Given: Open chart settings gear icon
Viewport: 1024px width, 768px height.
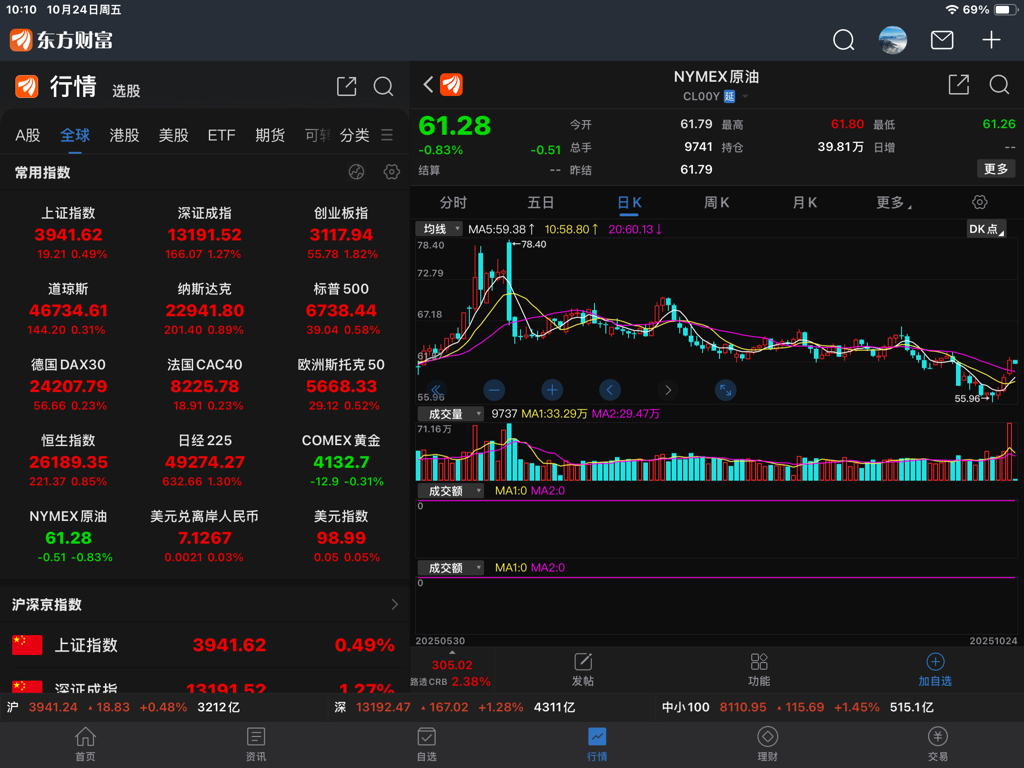Looking at the screenshot, I should (x=979, y=202).
